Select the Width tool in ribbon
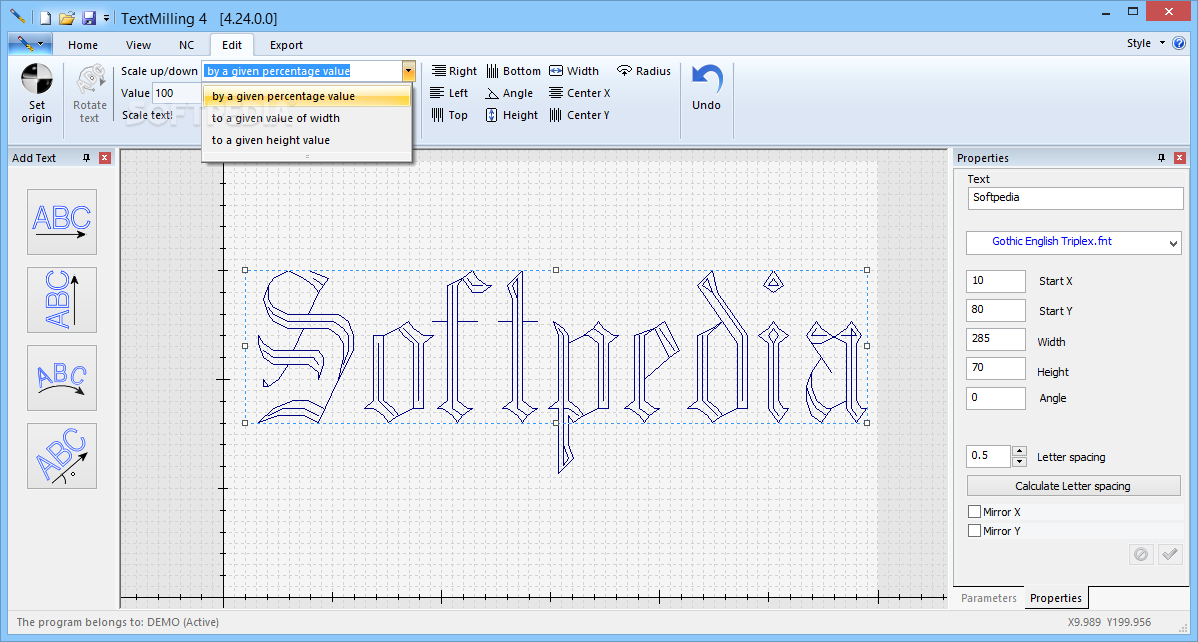 pos(574,71)
